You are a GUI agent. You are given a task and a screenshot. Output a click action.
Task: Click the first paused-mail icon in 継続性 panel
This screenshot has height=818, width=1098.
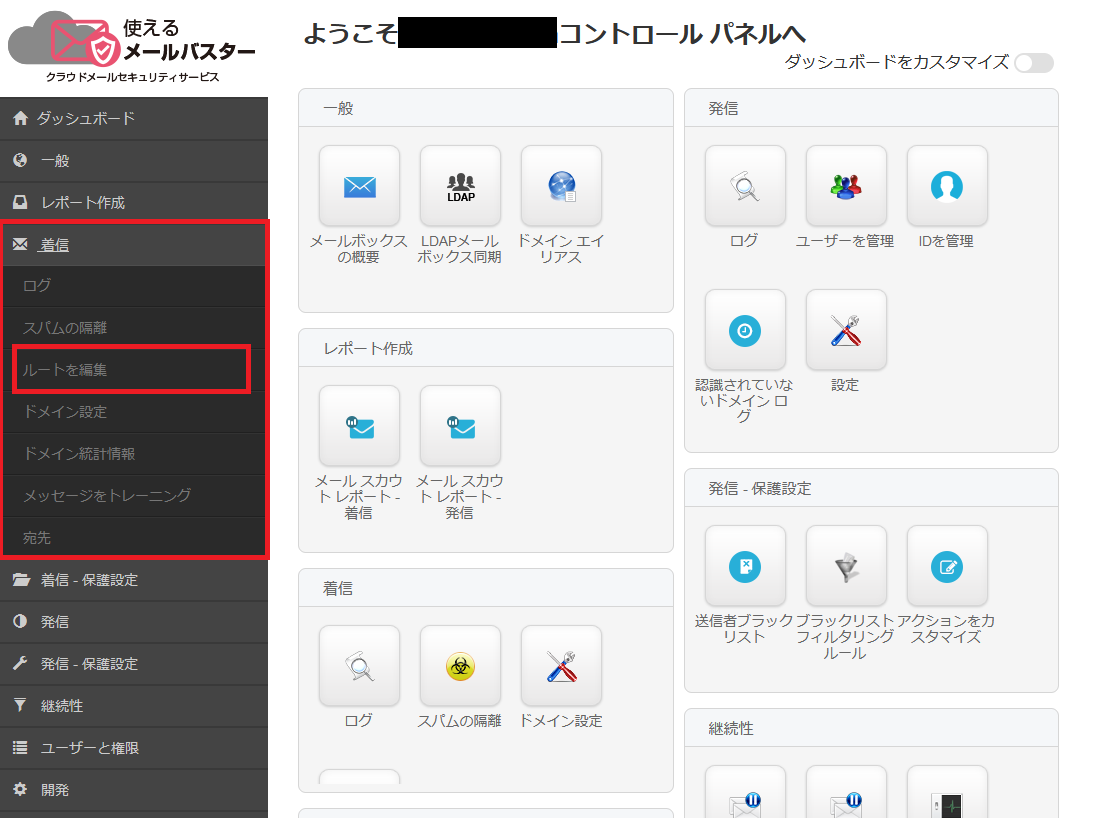click(x=745, y=793)
